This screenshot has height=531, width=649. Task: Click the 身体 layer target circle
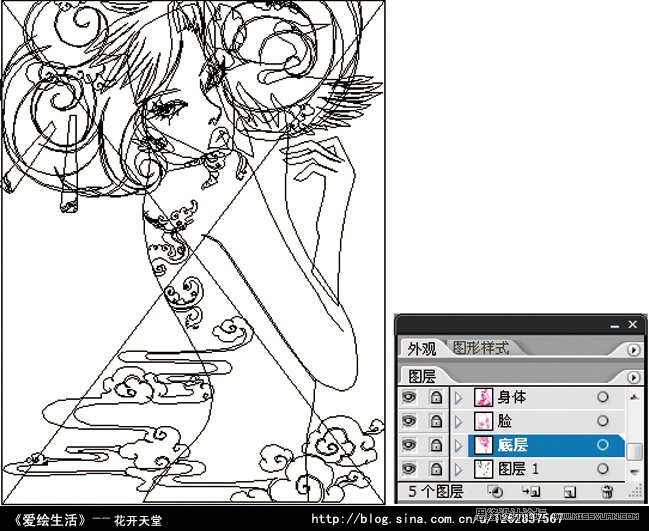603,397
